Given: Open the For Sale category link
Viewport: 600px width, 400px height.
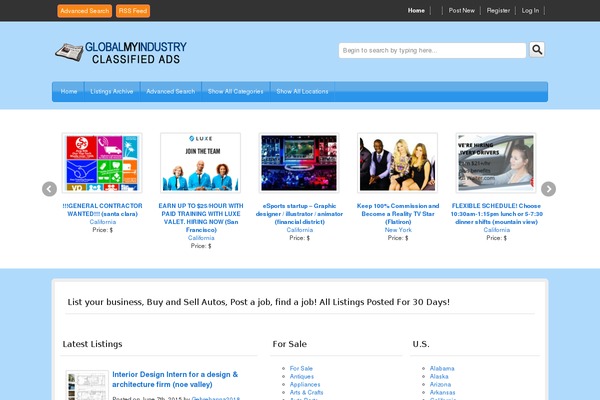Looking at the screenshot, I should (301, 369).
